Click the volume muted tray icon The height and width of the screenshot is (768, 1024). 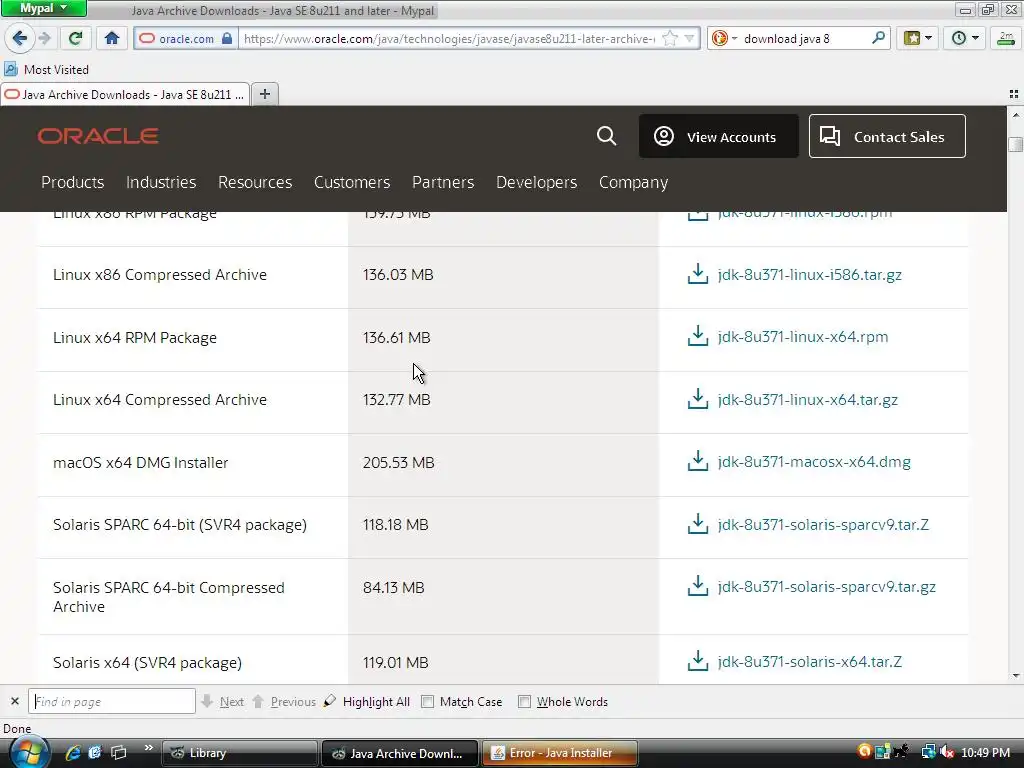946,752
